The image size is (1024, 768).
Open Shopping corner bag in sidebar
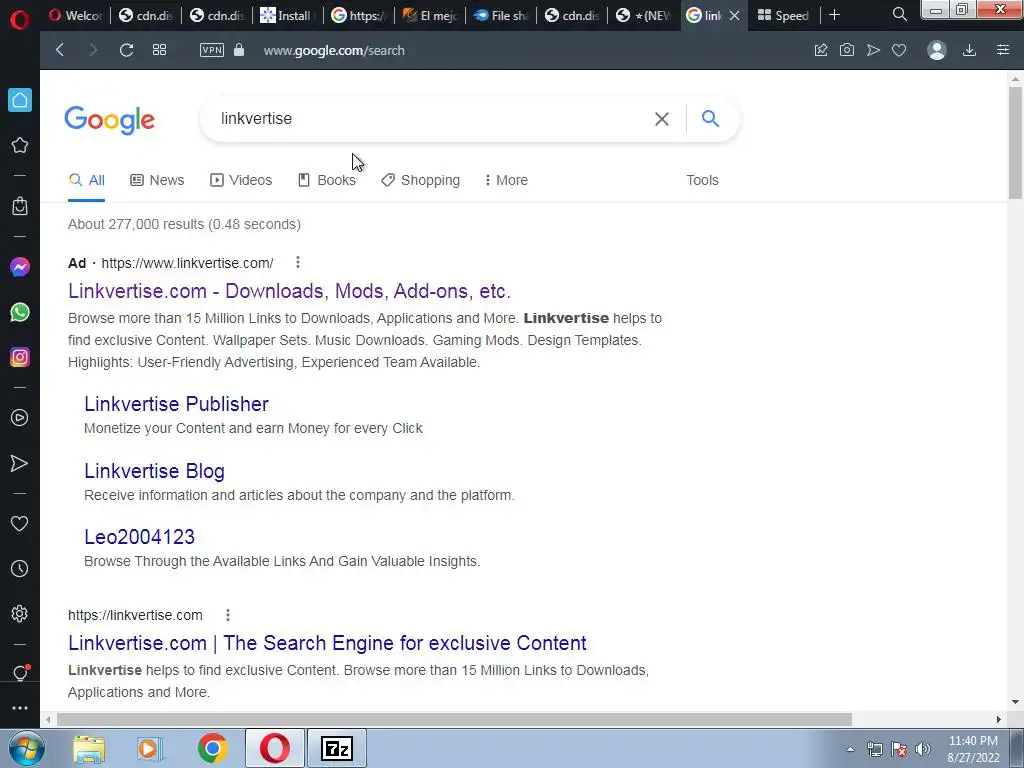tap(20, 206)
